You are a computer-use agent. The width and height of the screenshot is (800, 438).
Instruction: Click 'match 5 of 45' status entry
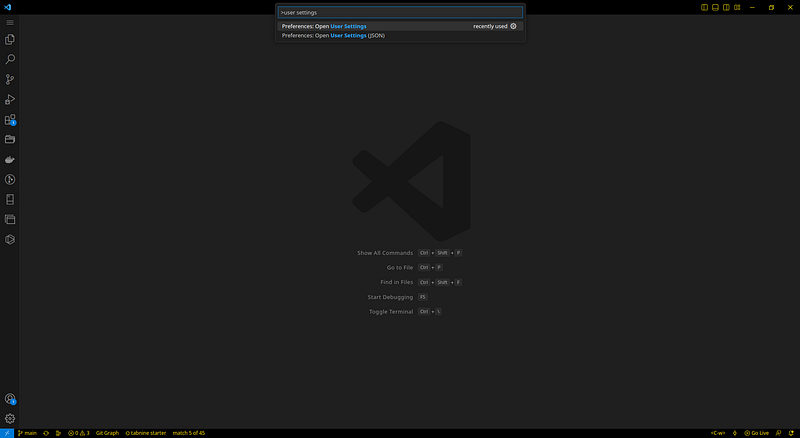coord(188,433)
